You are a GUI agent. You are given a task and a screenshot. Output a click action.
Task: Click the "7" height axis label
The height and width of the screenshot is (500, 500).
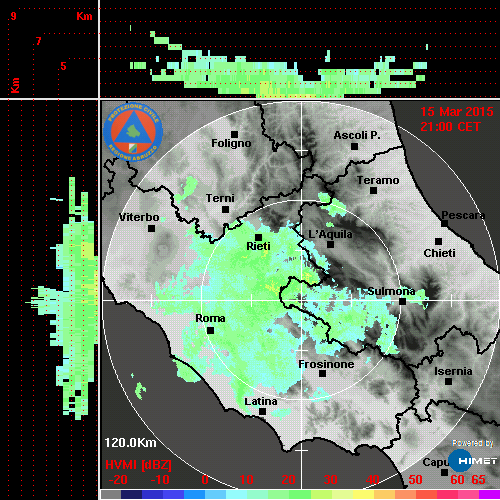39,41
